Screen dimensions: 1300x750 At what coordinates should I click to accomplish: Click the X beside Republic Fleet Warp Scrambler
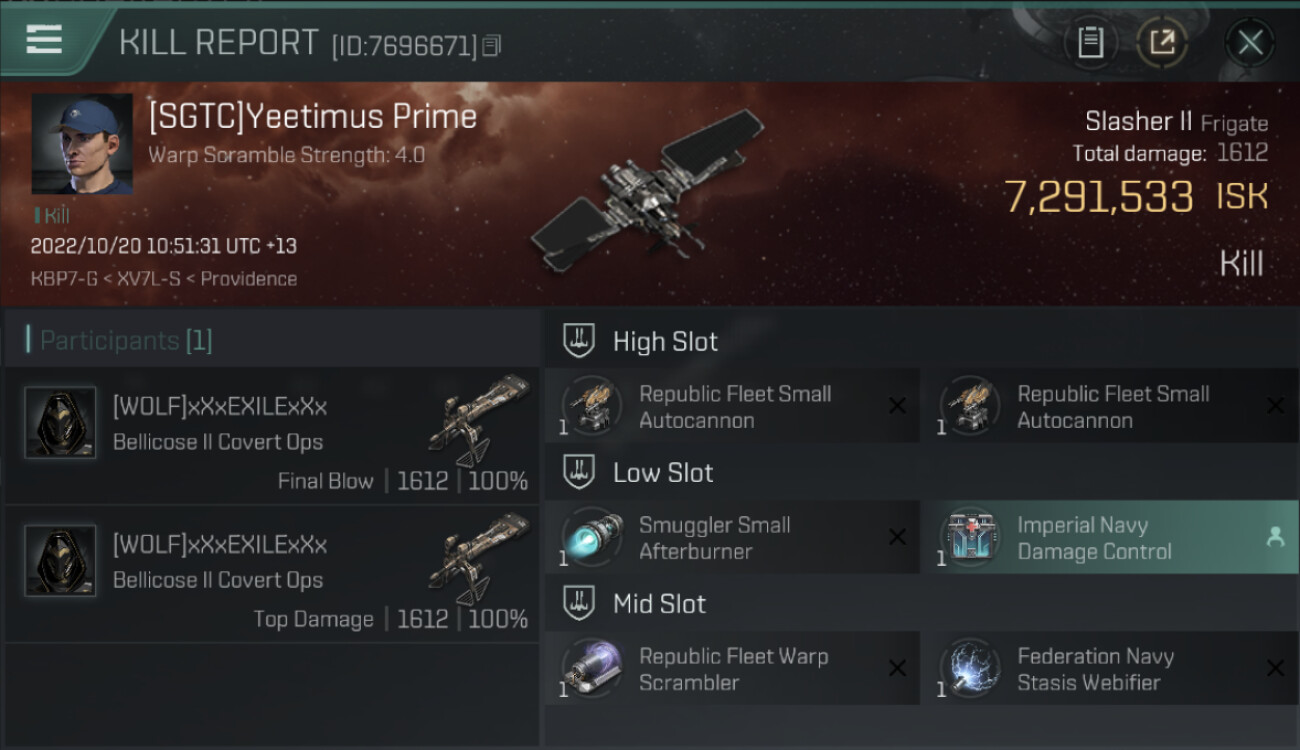[x=897, y=668]
